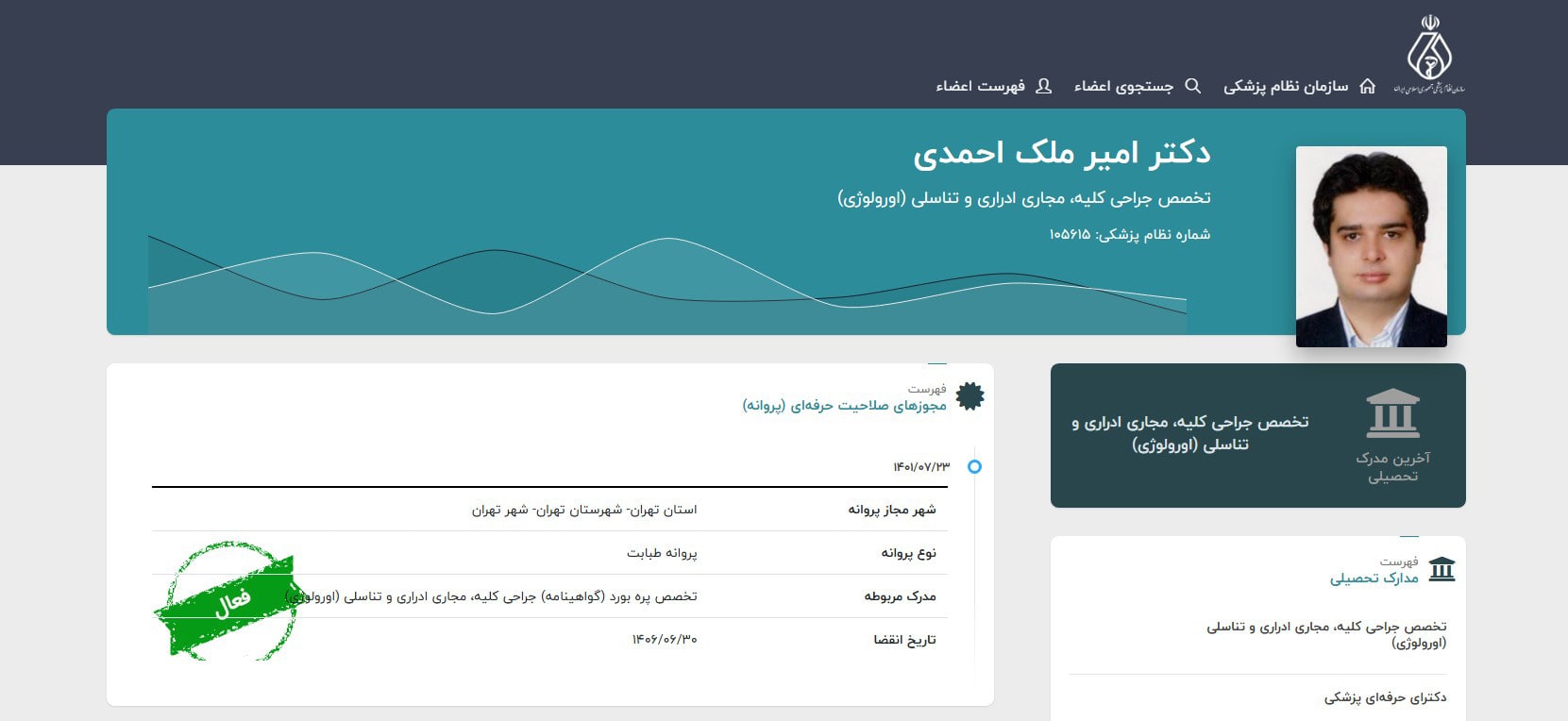Screen dimensions: 1568x721
Task: Click the home icon in navigation
Action: [1367, 86]
